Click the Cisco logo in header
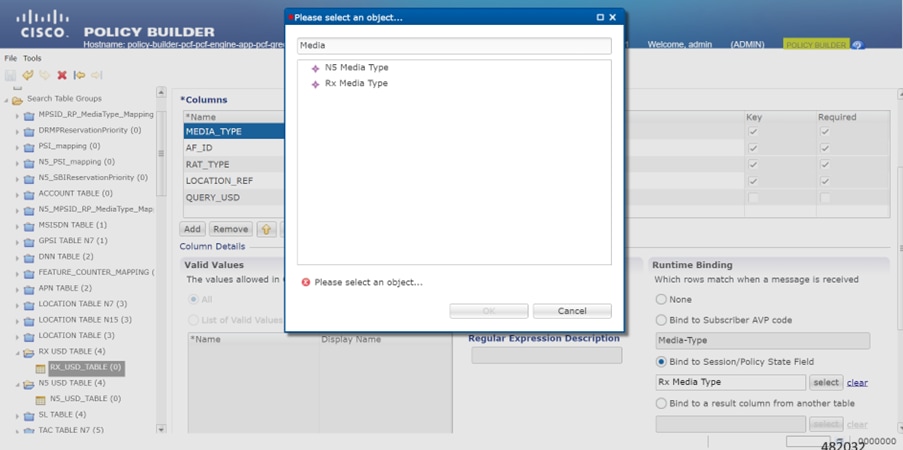The height and width of the screenshot is (450, 903). (x=43, y=24)
